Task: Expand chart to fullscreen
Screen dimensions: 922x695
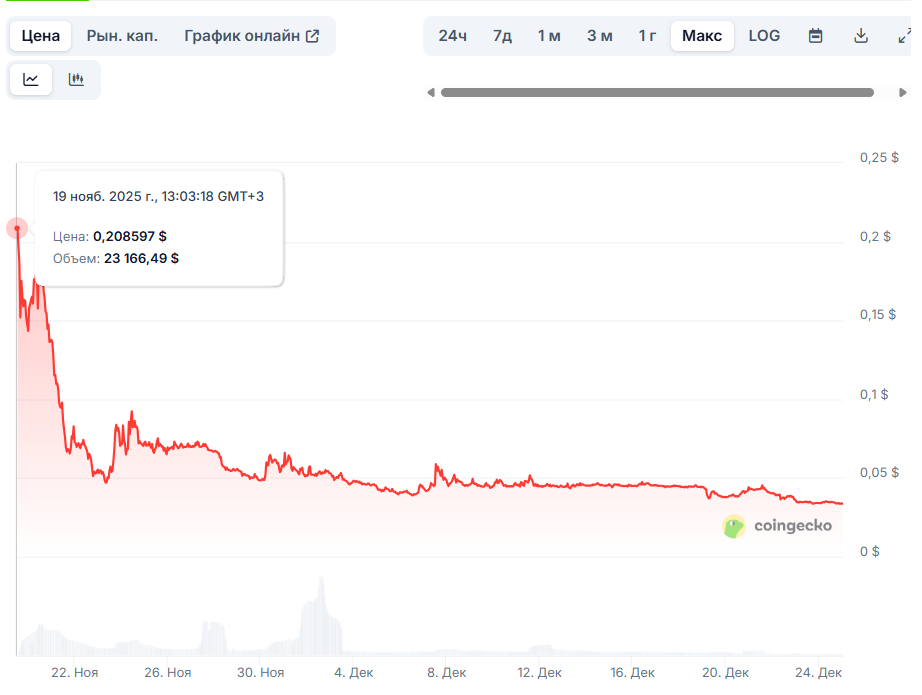Action: (x=904, y=36)
